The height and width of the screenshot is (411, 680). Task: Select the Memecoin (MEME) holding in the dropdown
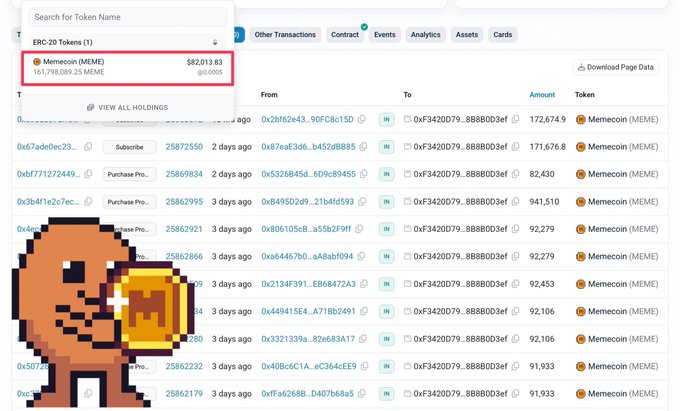(x=128, y=67)
